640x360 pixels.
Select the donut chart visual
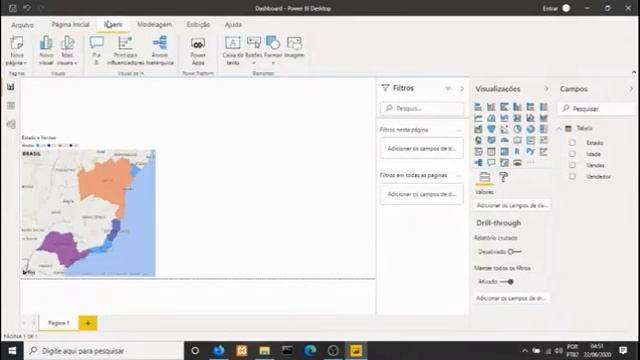tap(530, 129)
